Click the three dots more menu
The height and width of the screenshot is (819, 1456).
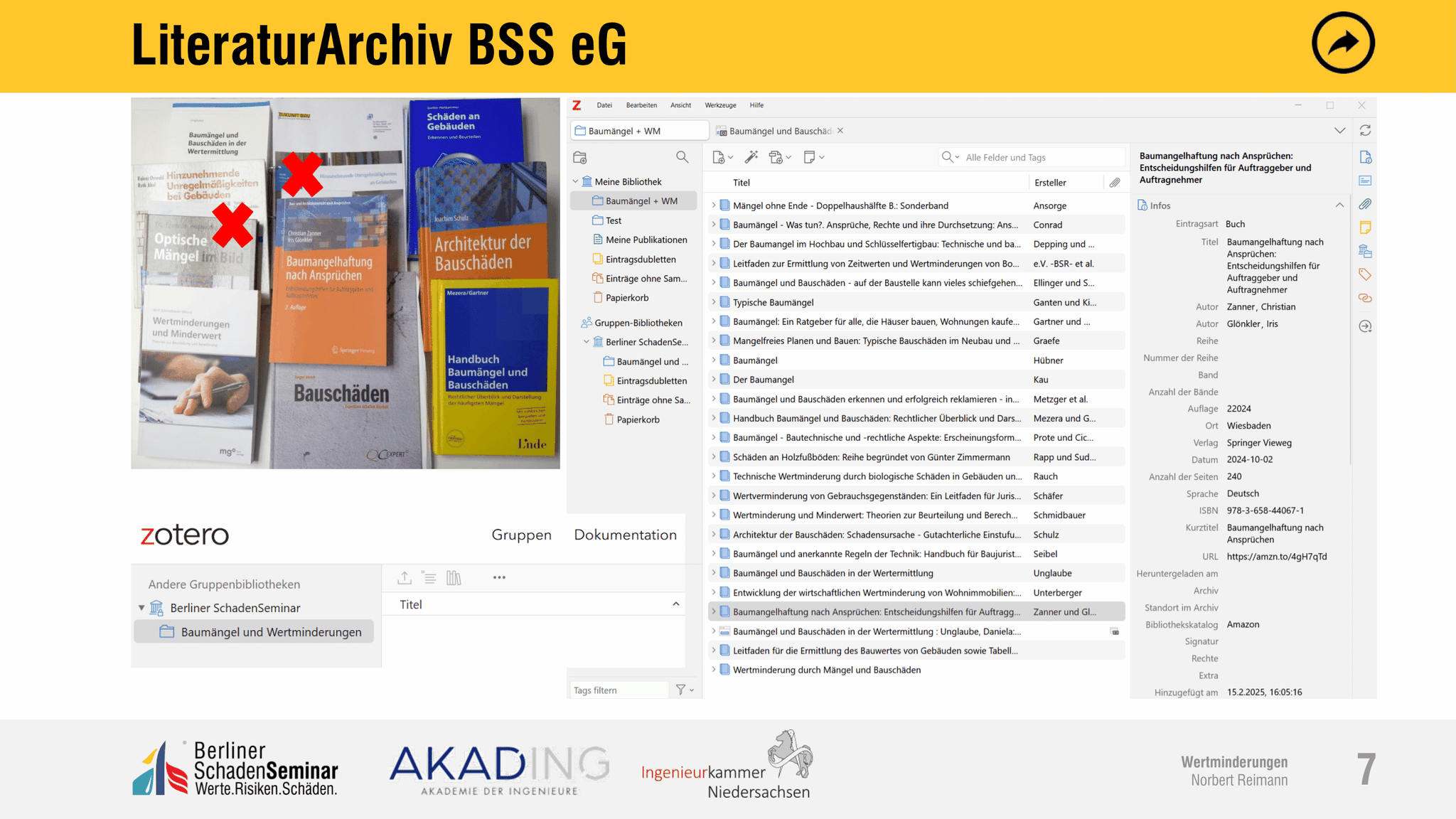coord(499,578)
